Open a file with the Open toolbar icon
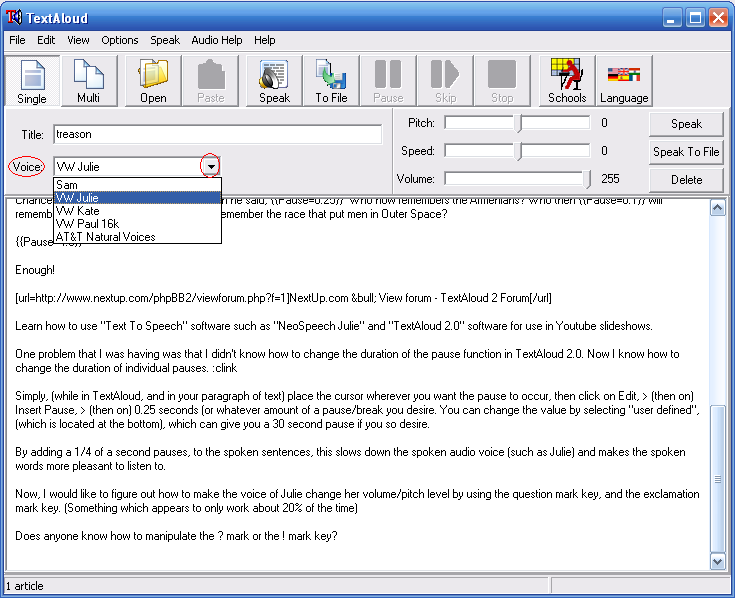 point(153,81)
